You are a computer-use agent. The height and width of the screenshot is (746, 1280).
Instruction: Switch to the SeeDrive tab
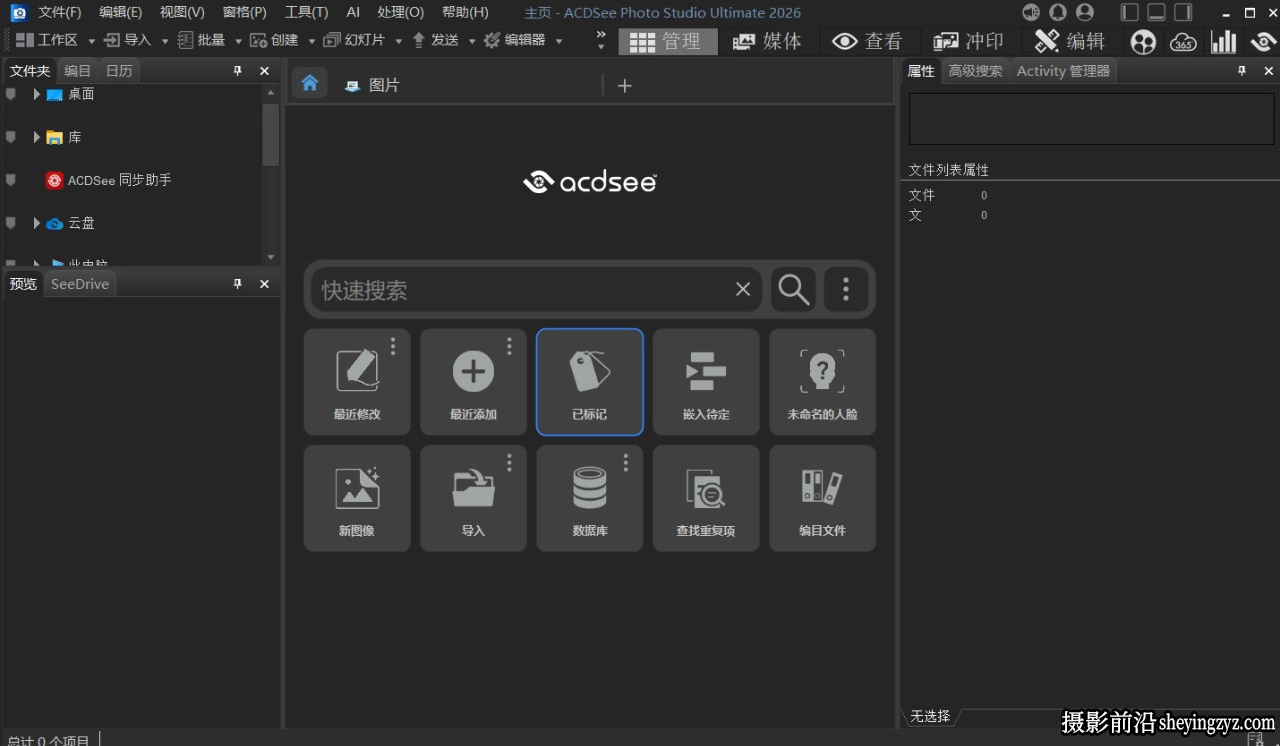point(80,284)
